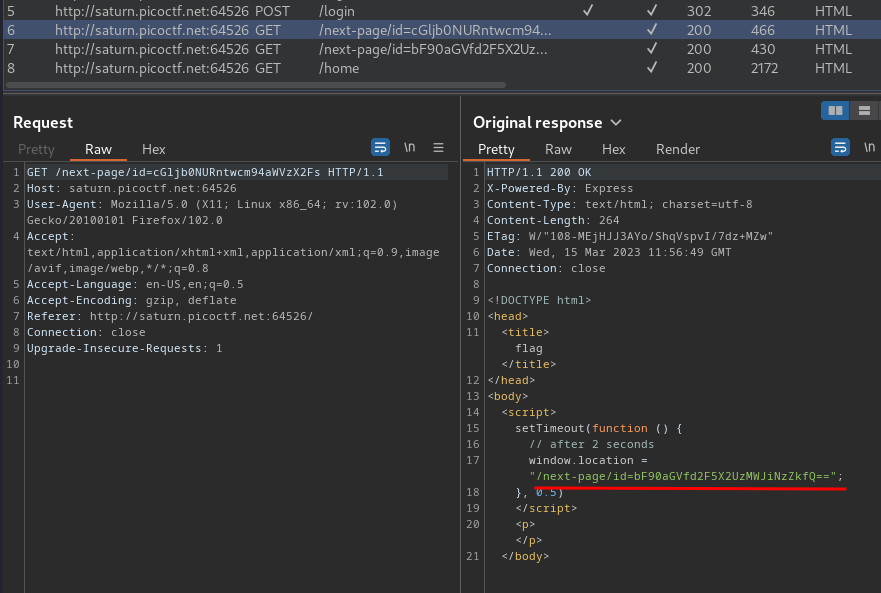Click the X-Powered-By: Express header

click(560, 188)
